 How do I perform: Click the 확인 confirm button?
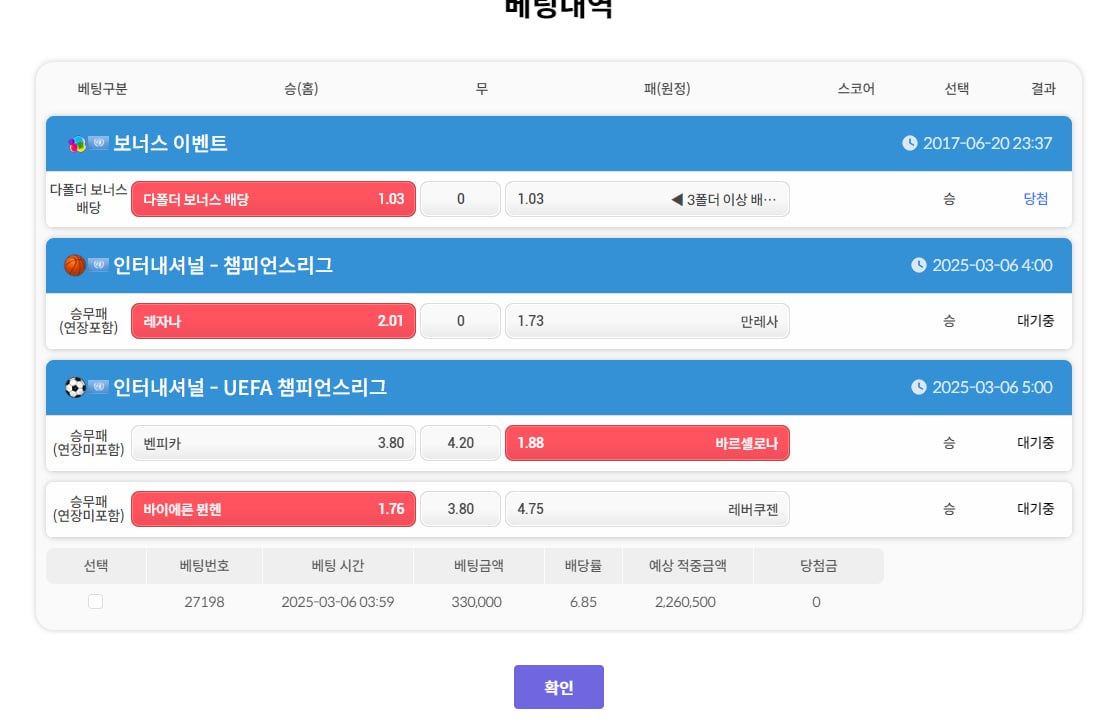click(559, 687)
